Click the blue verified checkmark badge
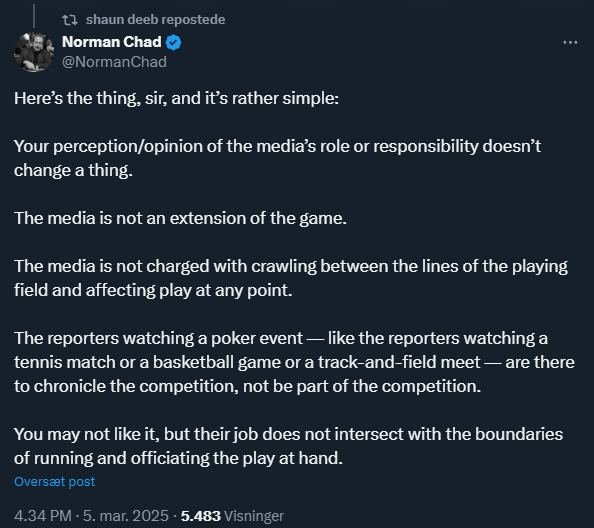Screen dimensions: 594x528 174,42
